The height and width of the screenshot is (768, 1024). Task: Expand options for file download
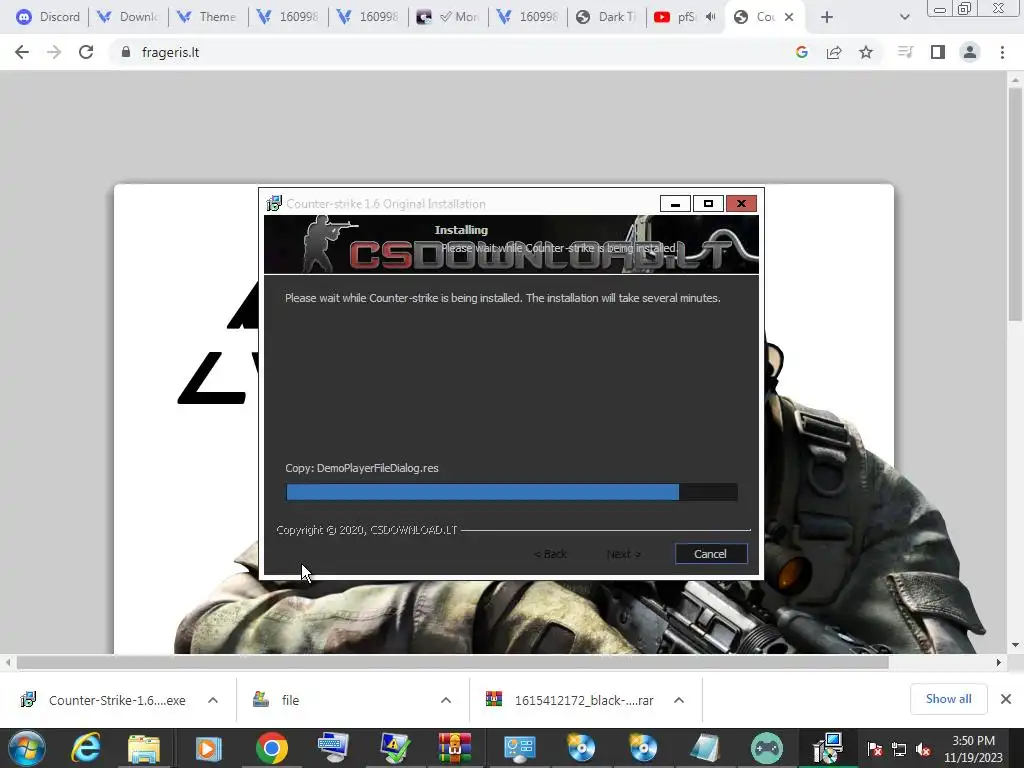point(446,700)
